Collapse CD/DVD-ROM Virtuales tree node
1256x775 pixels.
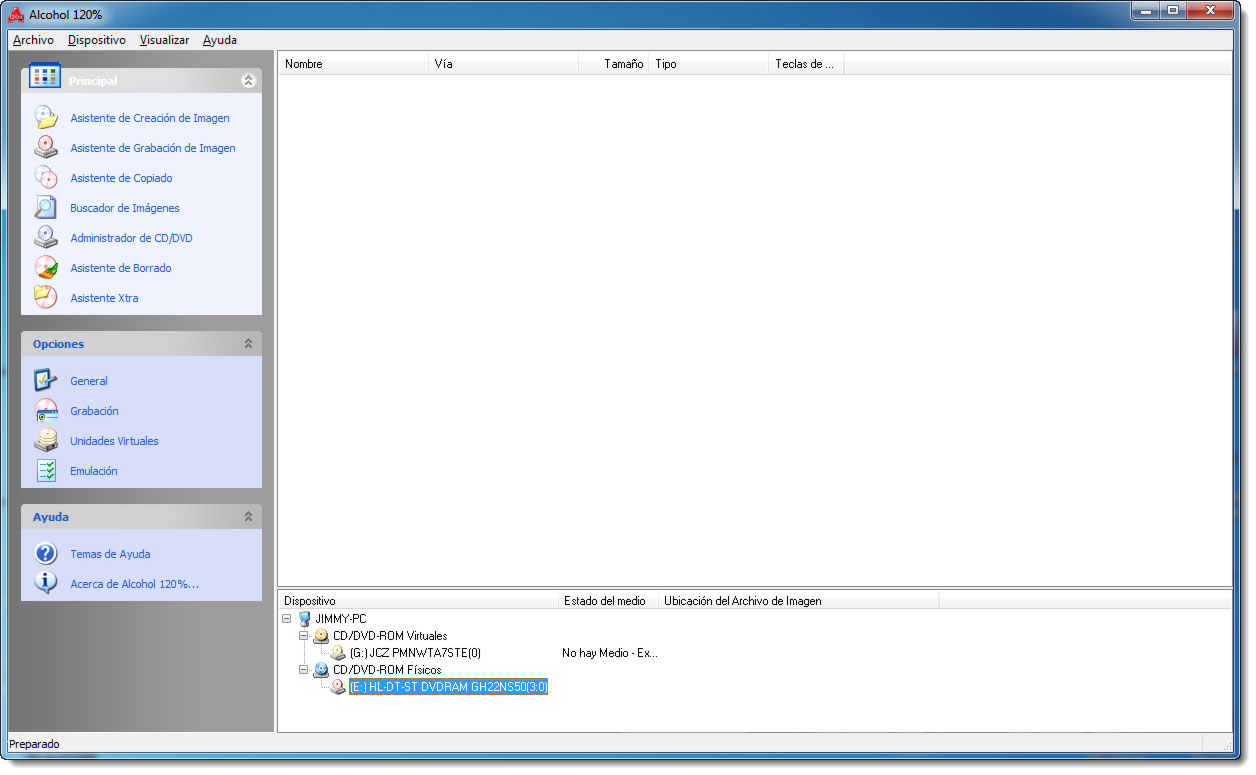click(x=304, y=636)
